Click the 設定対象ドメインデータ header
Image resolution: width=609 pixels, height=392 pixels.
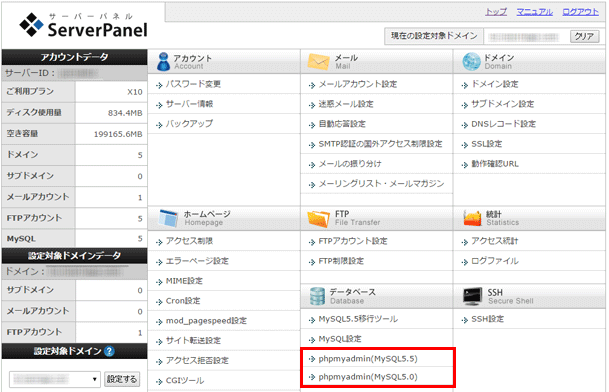(74, 256)
